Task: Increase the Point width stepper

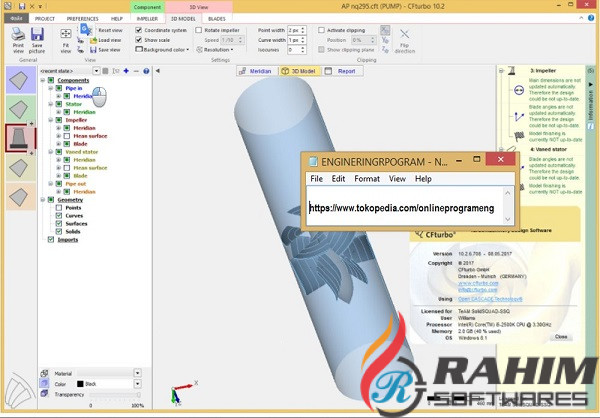Action: coord(303,28)
